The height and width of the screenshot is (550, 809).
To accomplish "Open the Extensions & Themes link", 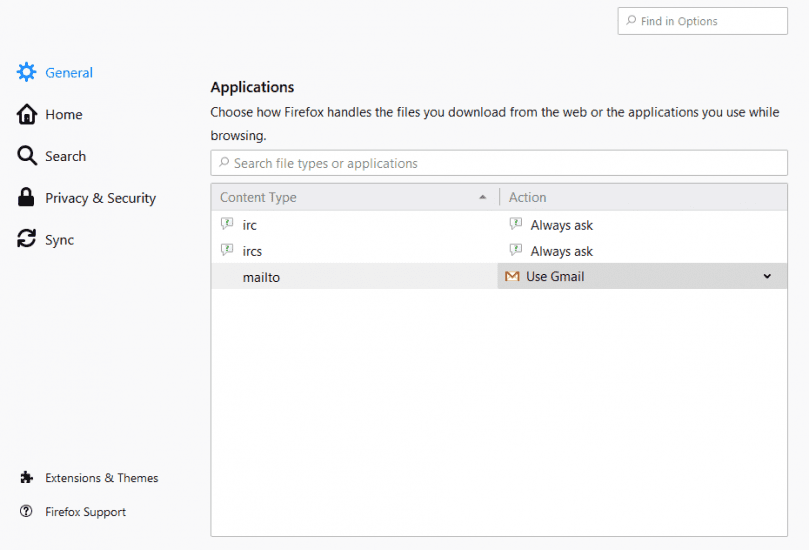I will (101, 478).
